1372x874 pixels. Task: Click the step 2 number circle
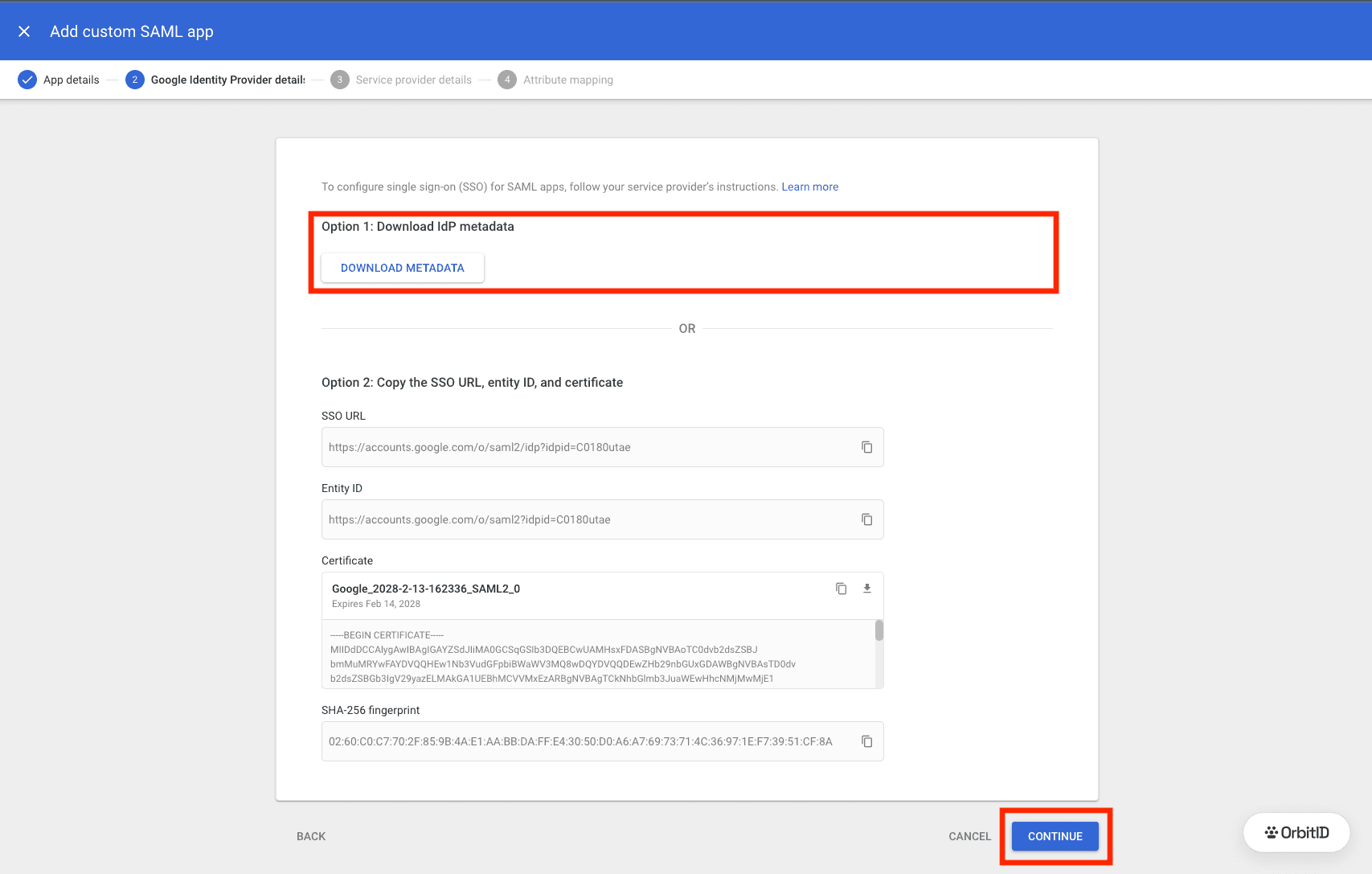(x=135, y=80)
